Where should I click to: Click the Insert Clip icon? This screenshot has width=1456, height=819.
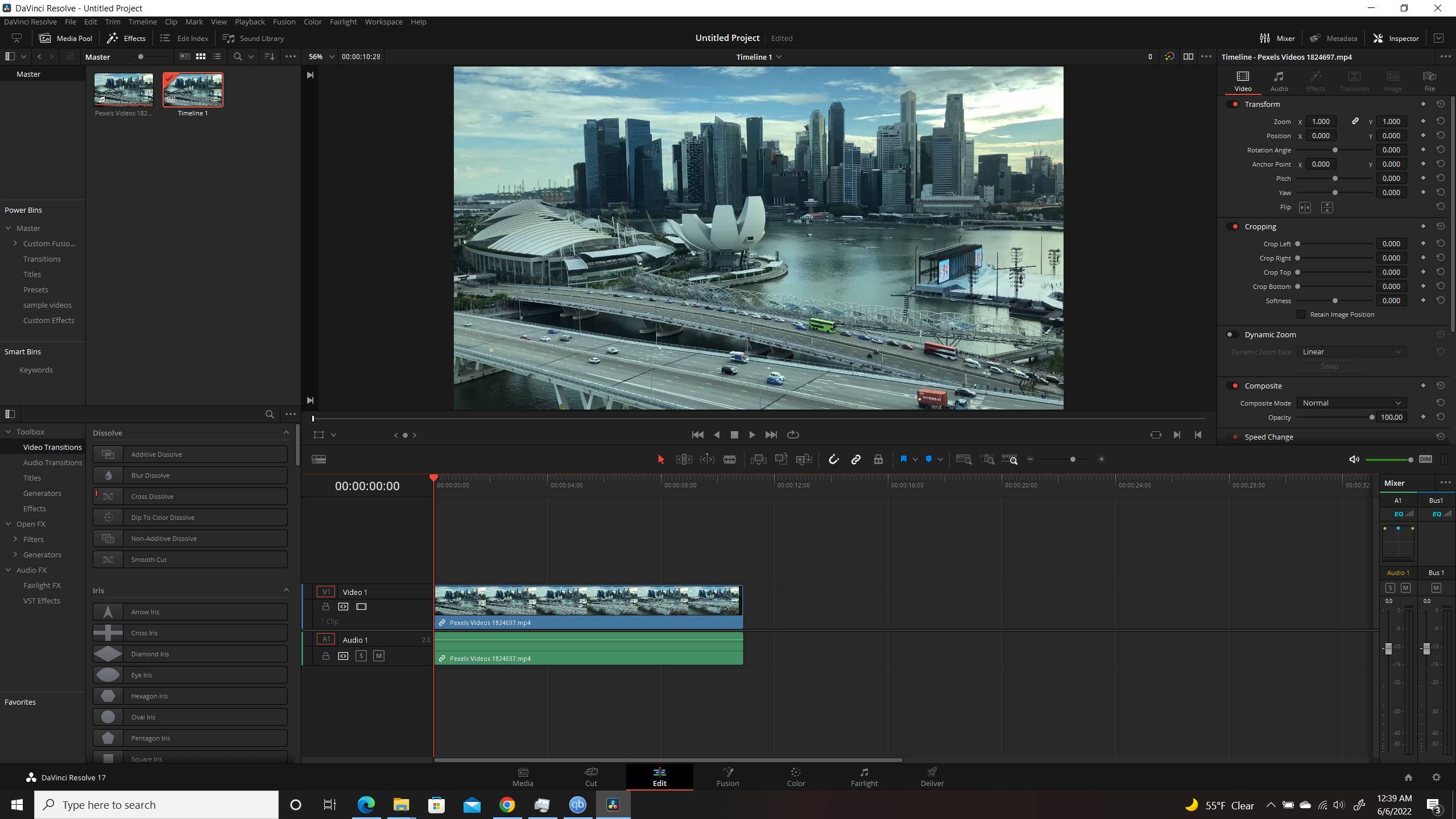(x=758, y=460)
